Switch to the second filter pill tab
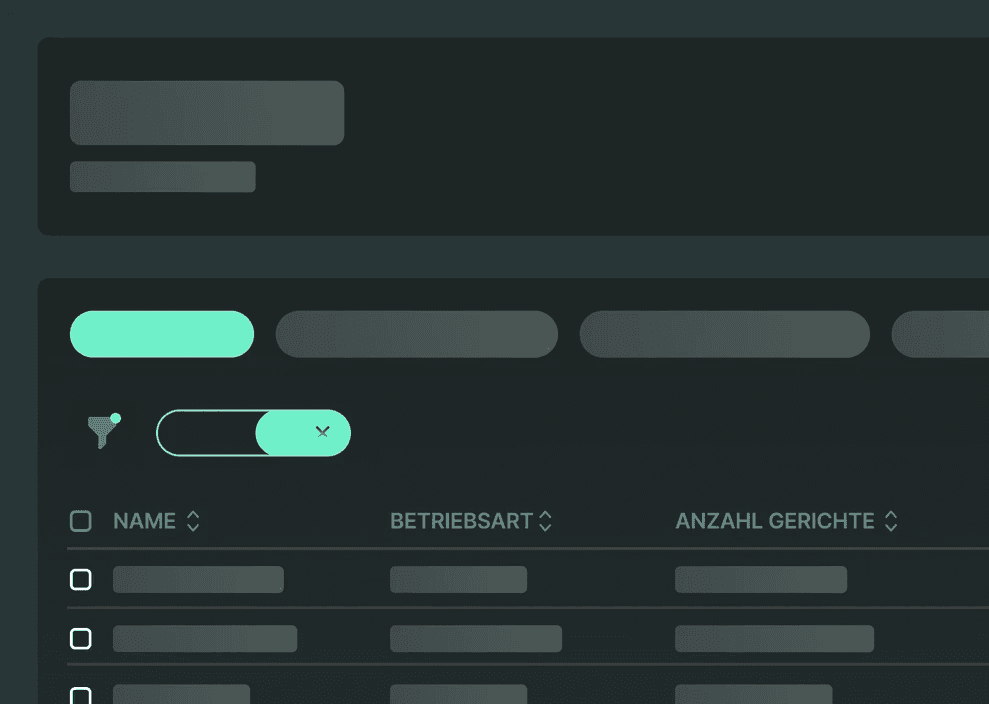 416,334
